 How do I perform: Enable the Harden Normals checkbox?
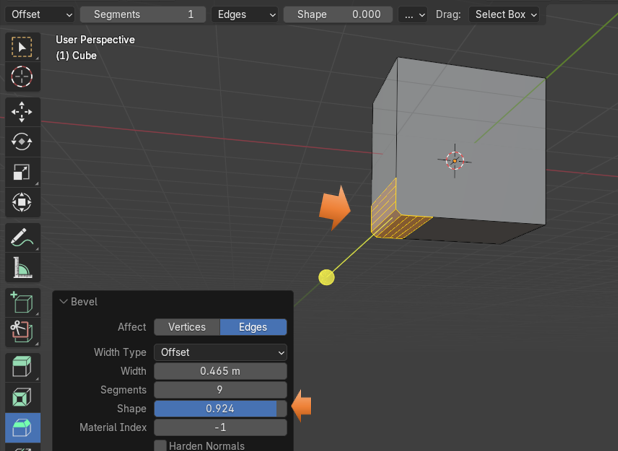pyautogui.click(x=160, y=445)
